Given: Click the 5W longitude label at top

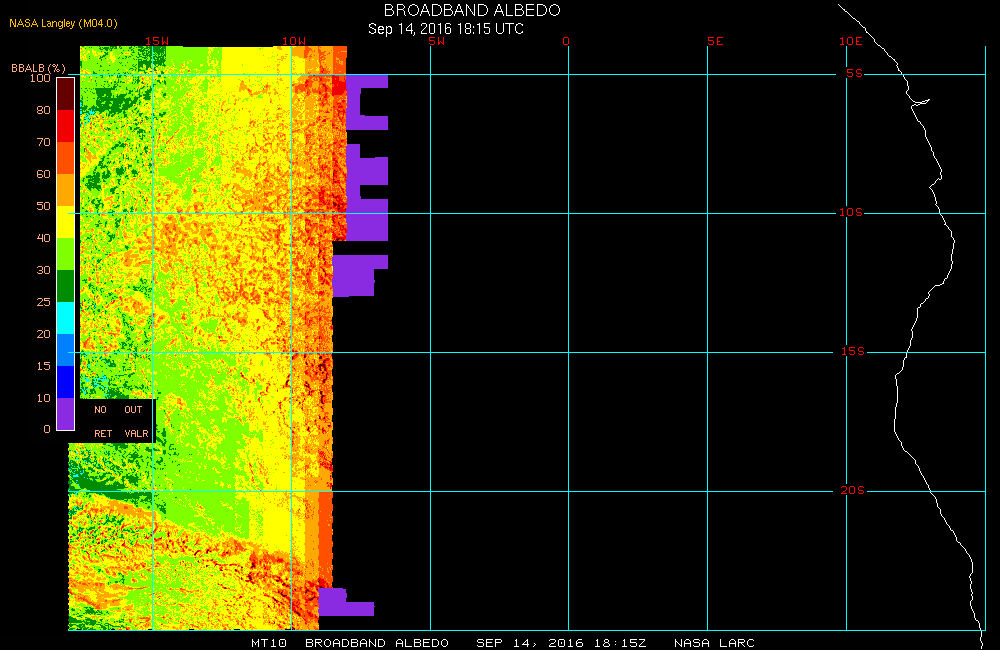Looking at the screenshot, I should [436, 42].
